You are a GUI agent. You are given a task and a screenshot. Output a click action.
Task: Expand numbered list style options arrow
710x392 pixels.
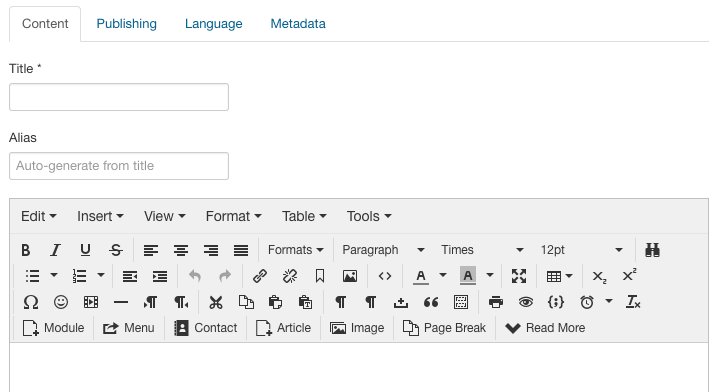pos(101,275)
